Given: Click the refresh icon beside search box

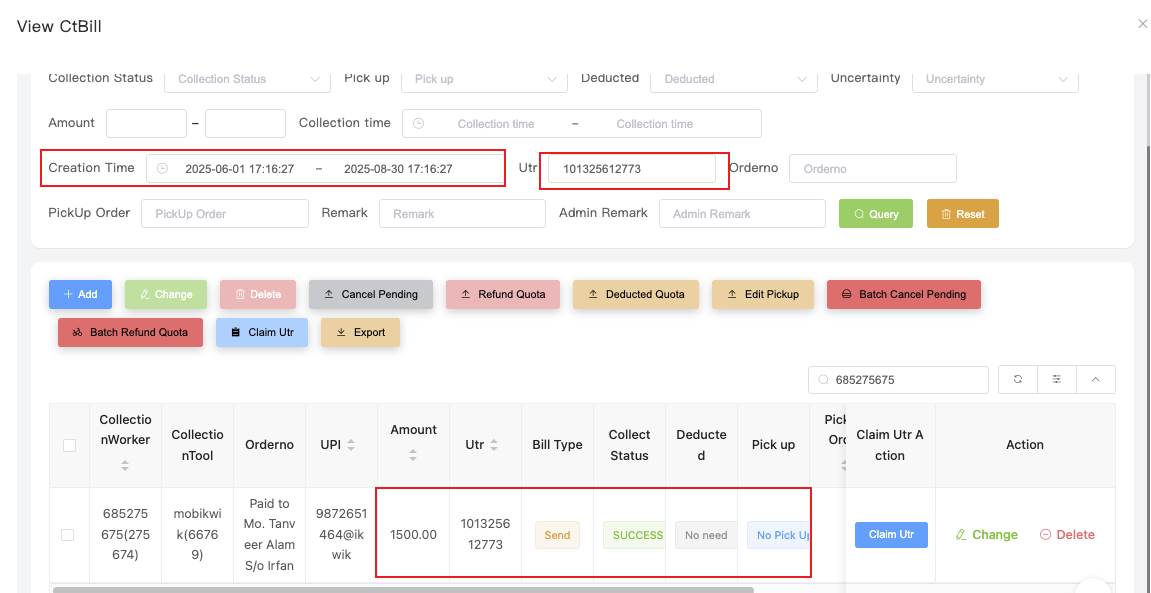Looking at the screenshot, I should coord(1018,380).
